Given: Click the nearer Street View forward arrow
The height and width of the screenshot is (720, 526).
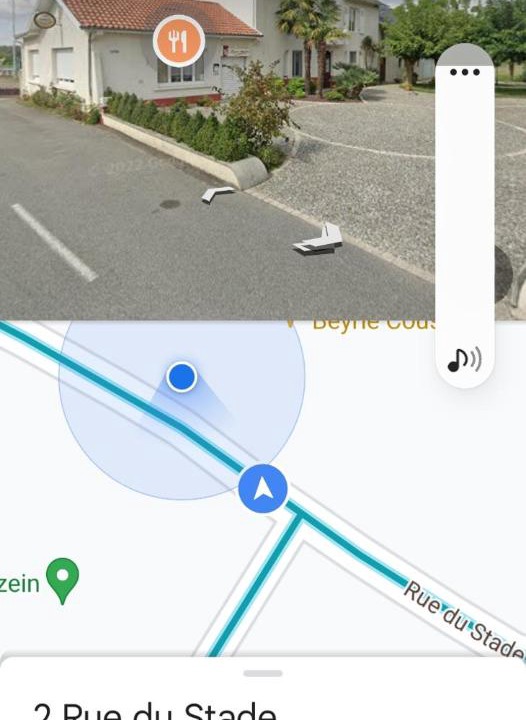Looking at the screenshot, I should click(x=320, y=240).
